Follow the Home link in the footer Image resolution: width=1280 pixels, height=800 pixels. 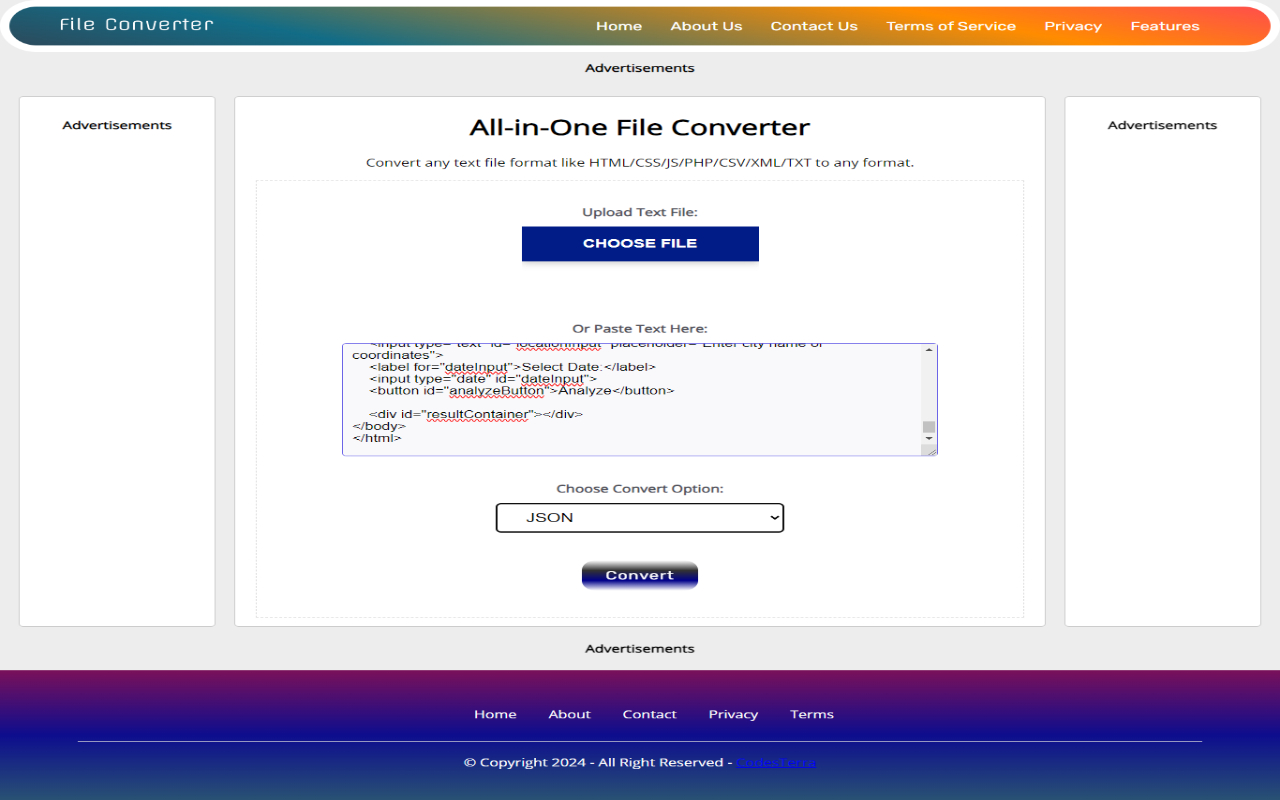(495, 714)
